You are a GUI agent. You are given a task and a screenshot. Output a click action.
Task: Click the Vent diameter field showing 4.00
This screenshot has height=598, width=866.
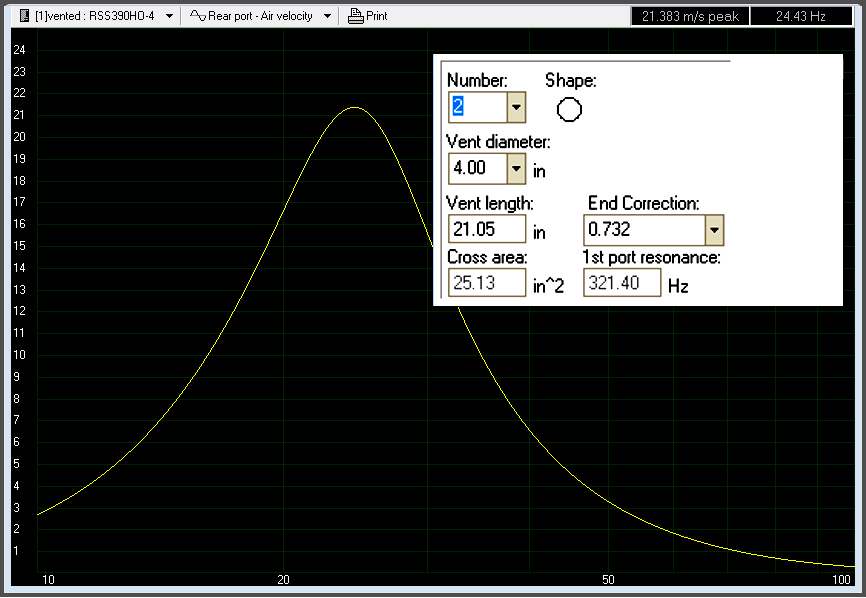(478, 168)
